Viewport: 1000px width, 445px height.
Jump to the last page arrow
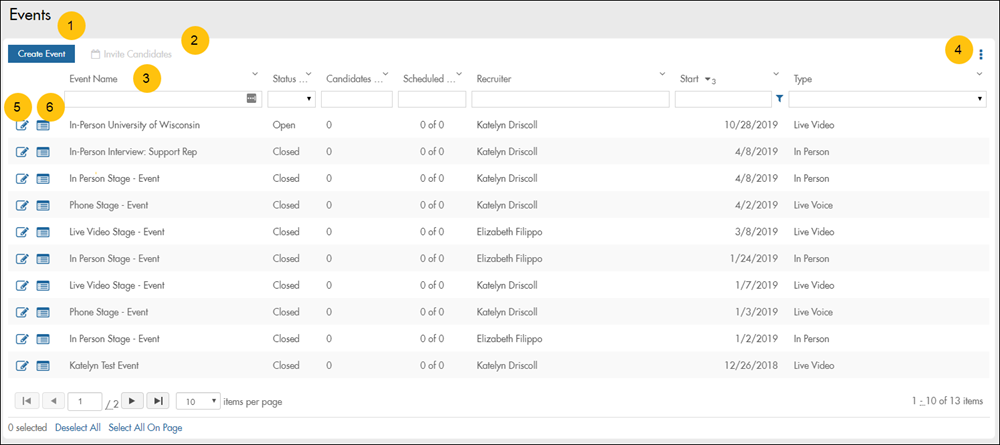click(158, 401)
